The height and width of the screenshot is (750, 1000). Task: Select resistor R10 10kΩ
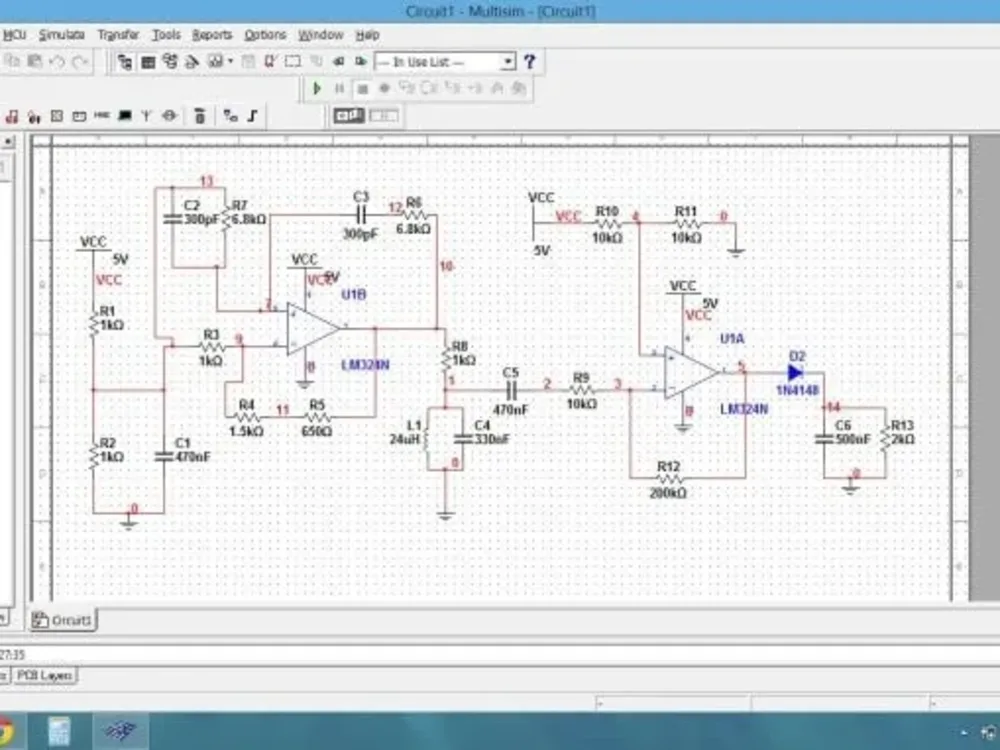pyautogui.click(x=608, y=224)
